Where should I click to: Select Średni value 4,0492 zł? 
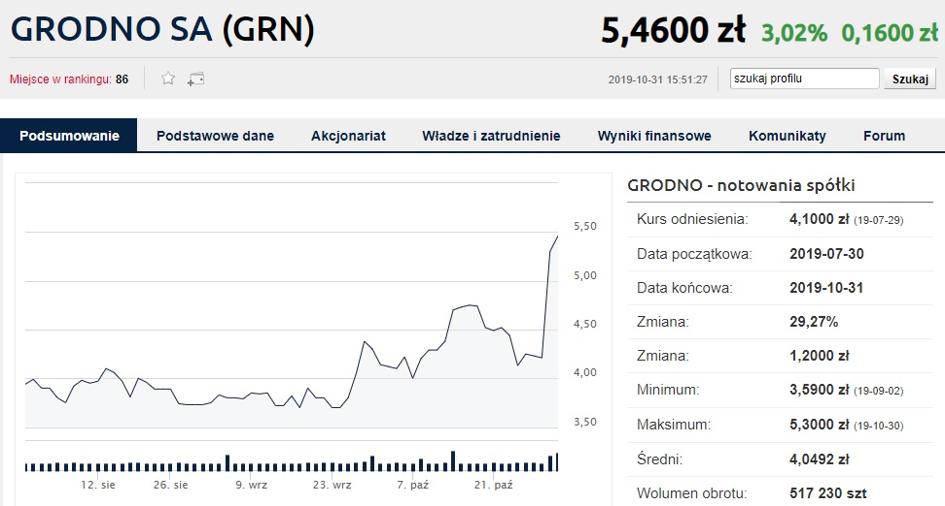819,460
